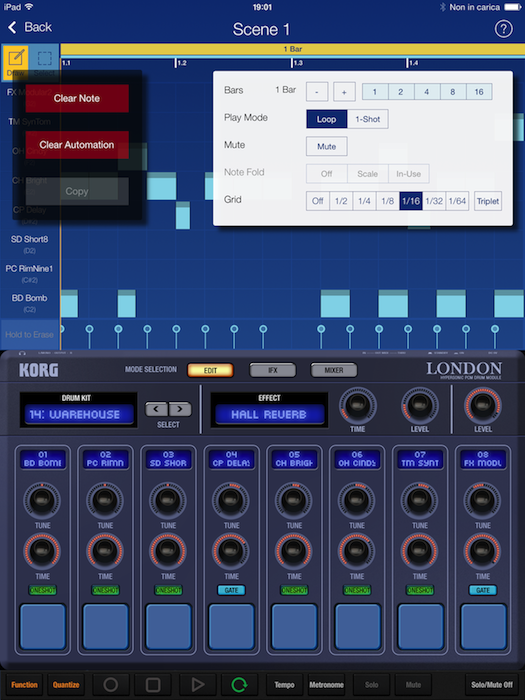The height and width of the screenshot is (700, 525).
Task: Tap Clear Automation button
Action: coord(77,145)
